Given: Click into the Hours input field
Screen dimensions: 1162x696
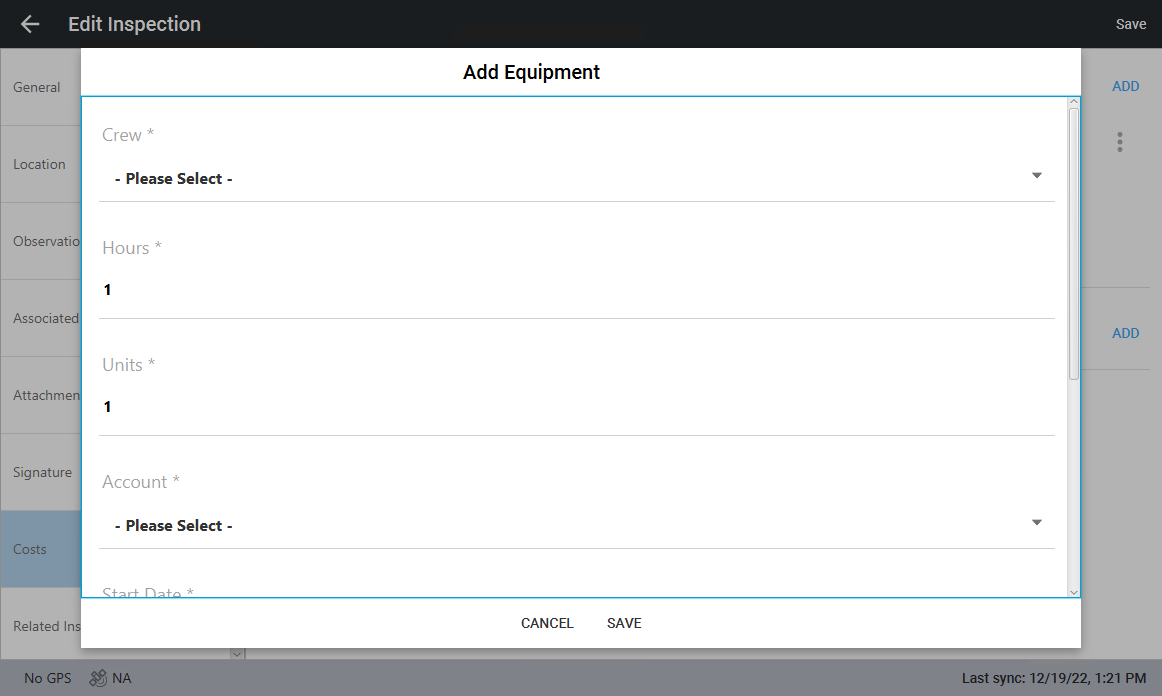Looking at the screenshot, I should [x=576, y=290].
